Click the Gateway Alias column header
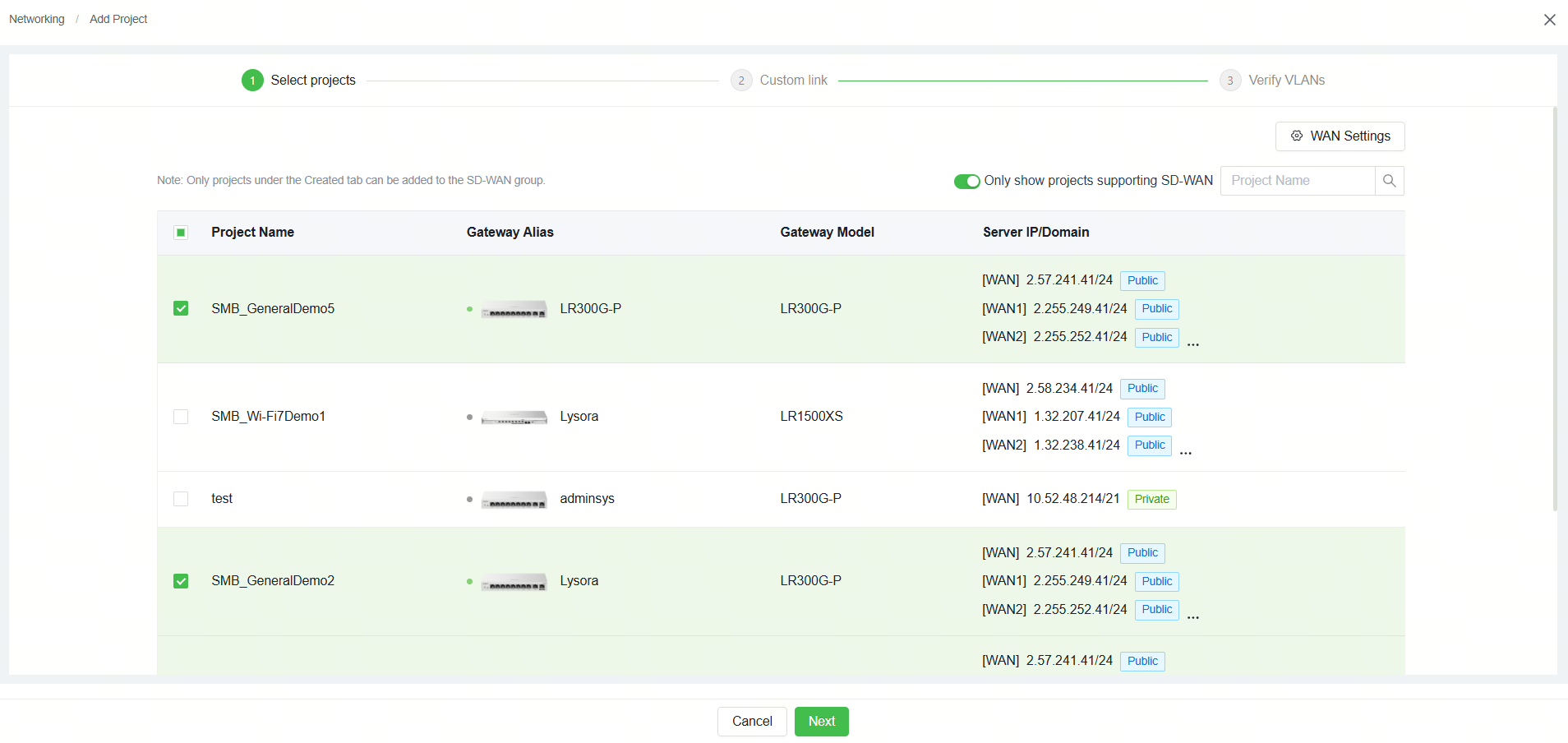This screenshot has width=1568, height=743. [510, 233]
